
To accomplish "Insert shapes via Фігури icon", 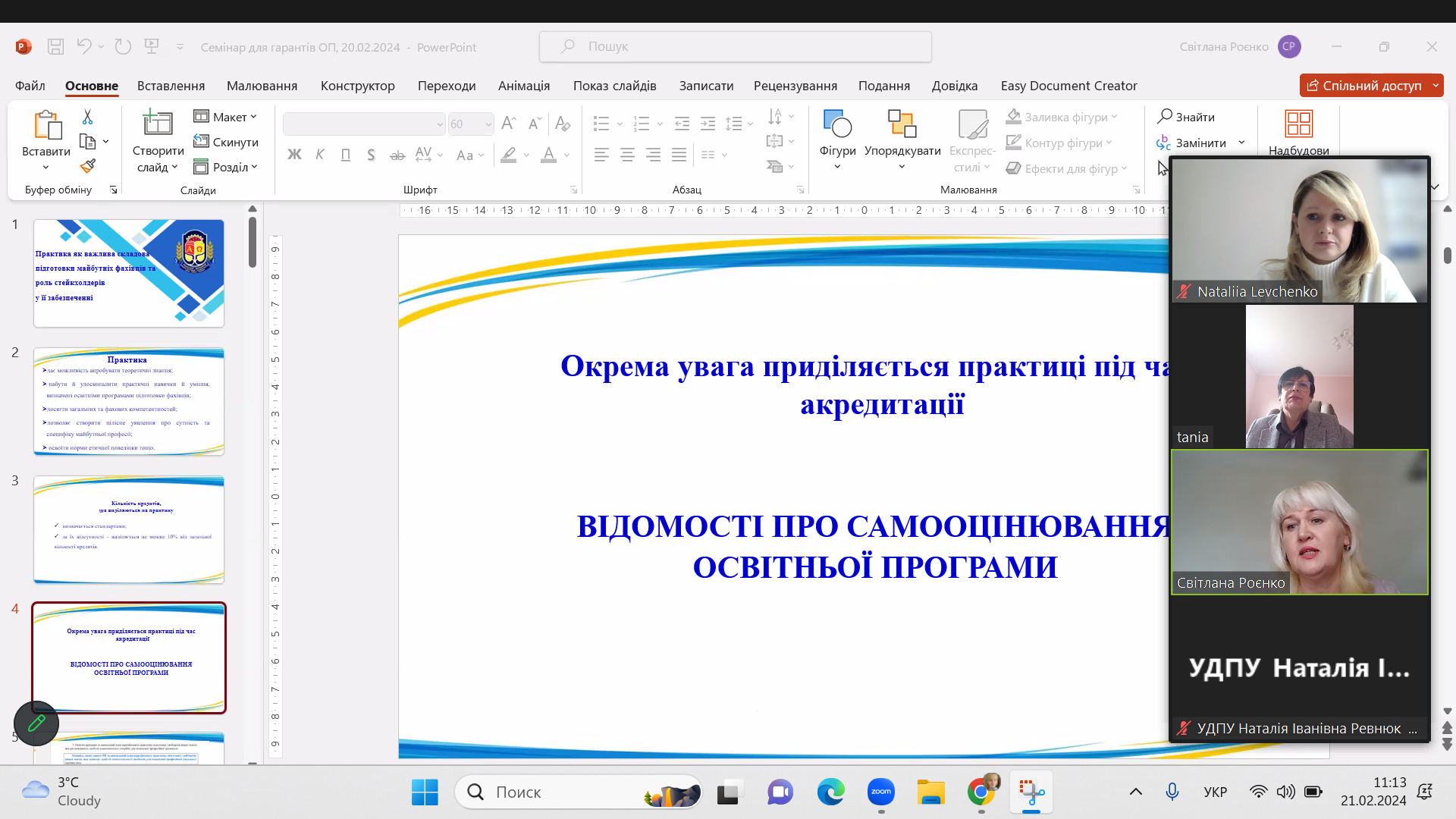I will tap(837, 124).
